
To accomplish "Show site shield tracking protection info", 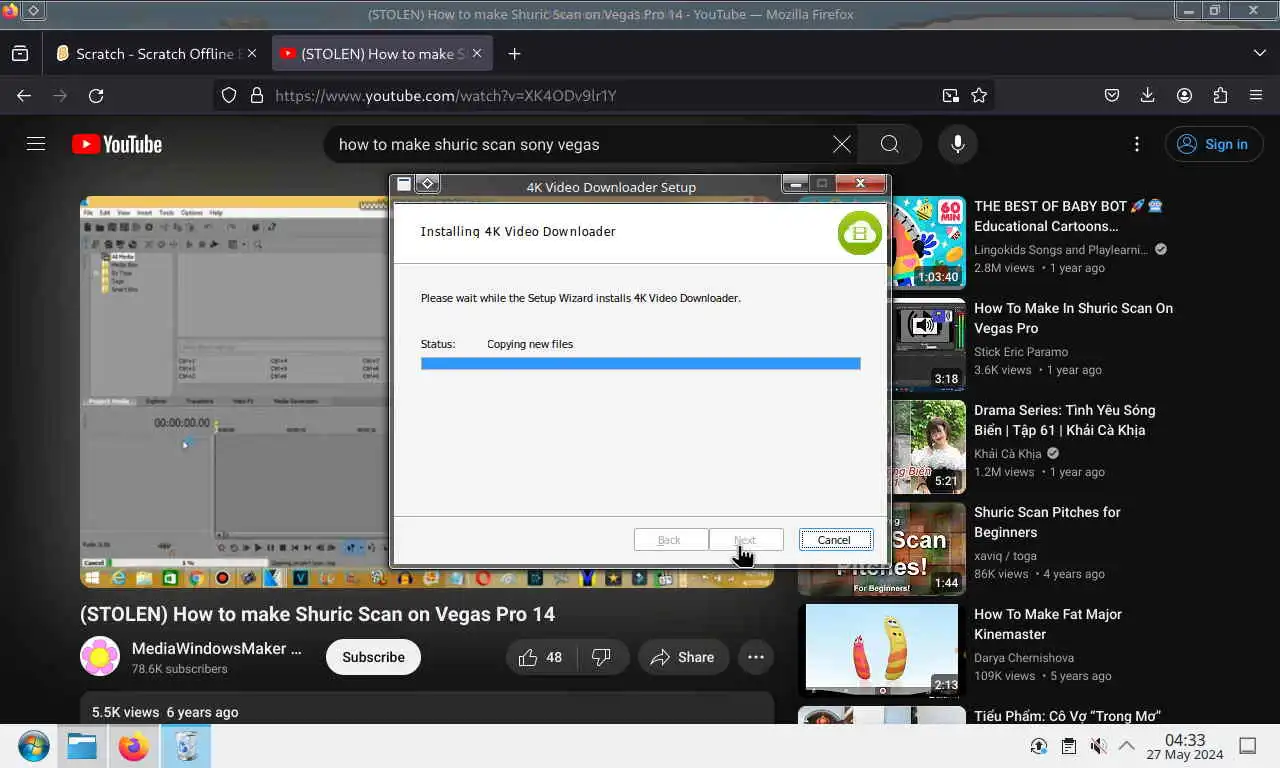I will 229,96.
